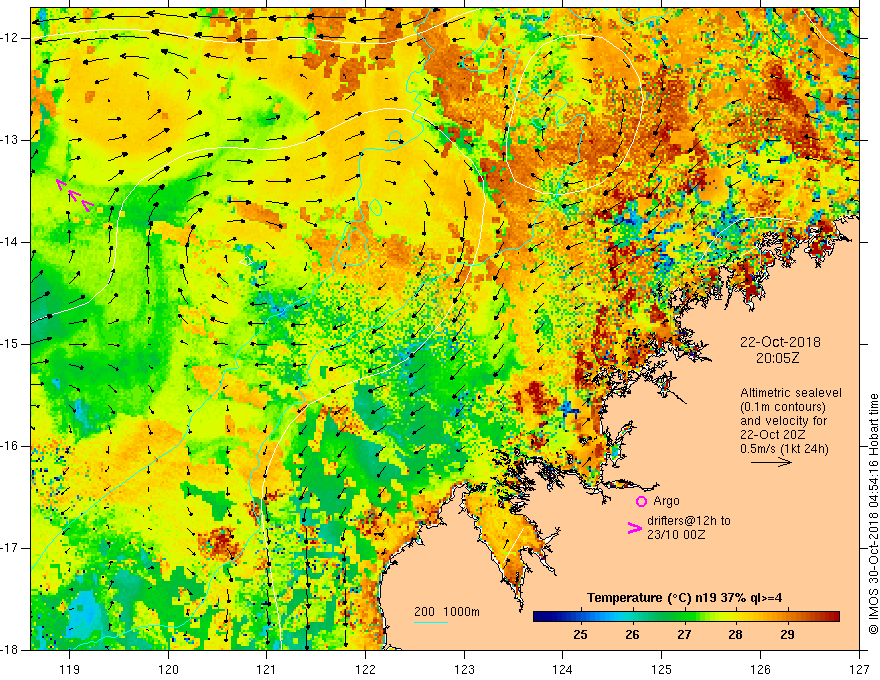Screen dimensions: 880x680
Task: Click the '200 1000m' bathymetry label
Action: pyautogui.click(x=447, y=612)
